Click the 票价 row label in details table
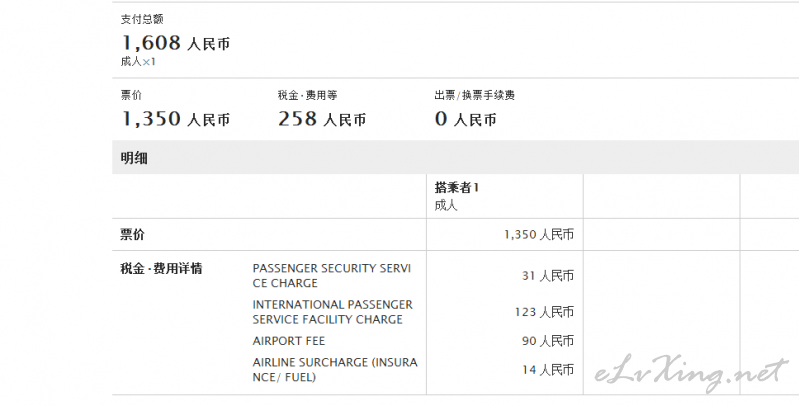This screenshot has height=406, width=799. [132, 234]
